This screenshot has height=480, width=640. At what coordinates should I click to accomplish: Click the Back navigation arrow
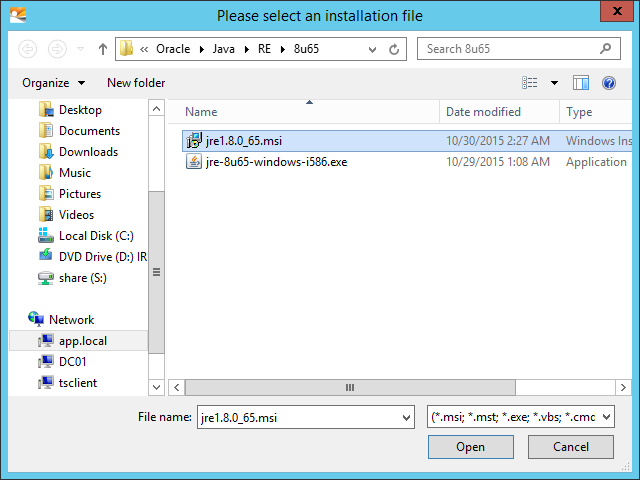[27, 49]
